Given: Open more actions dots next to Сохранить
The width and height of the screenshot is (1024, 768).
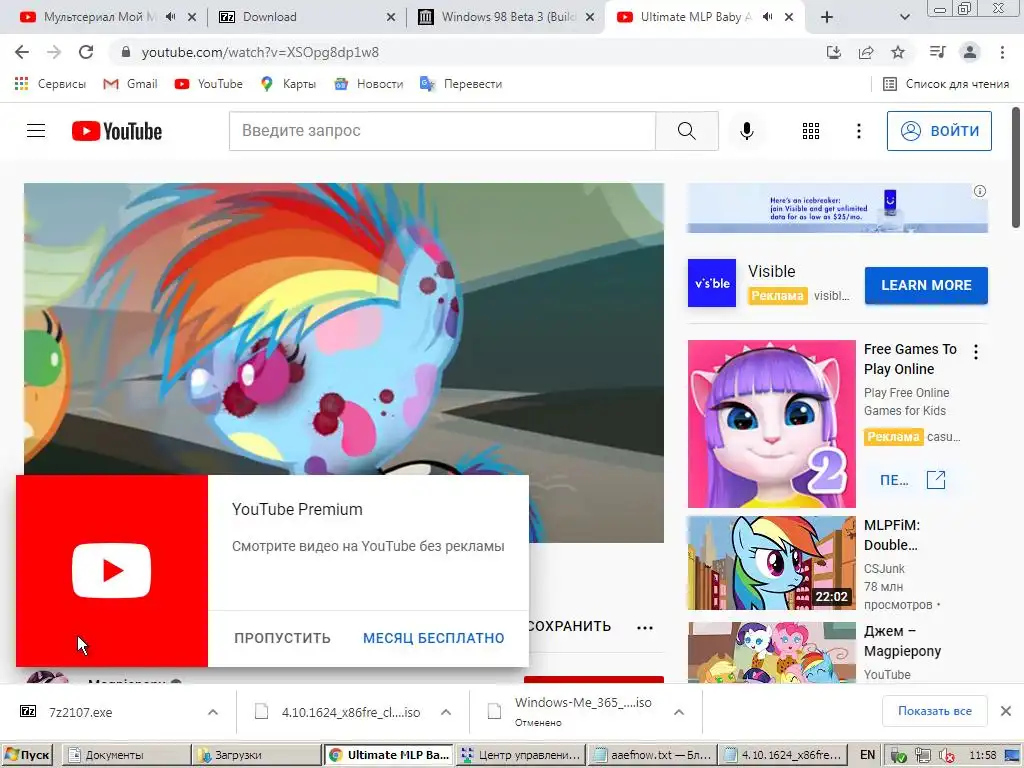Looking at the screenshot, I should pos(645,628).
